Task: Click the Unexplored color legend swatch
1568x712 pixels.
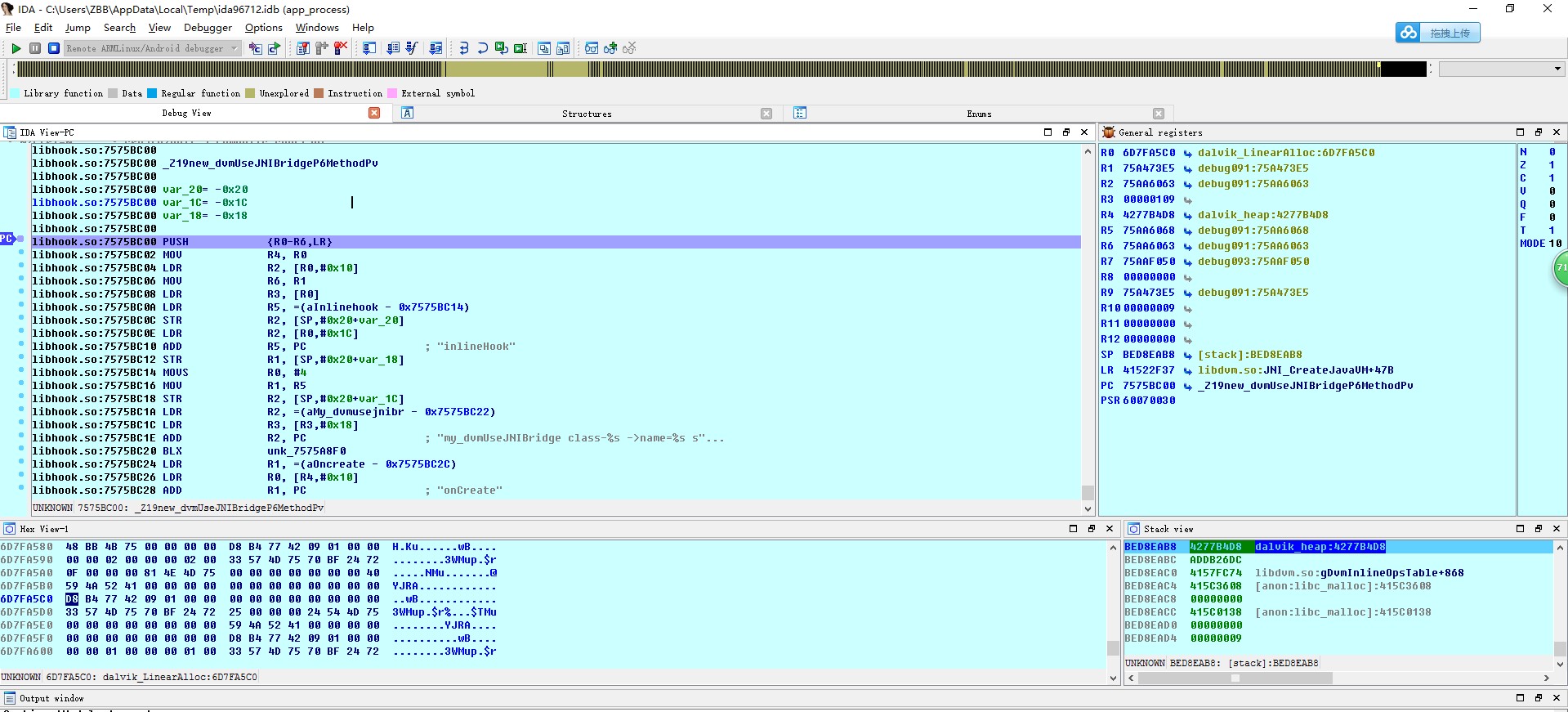Action: click(250, 93)
